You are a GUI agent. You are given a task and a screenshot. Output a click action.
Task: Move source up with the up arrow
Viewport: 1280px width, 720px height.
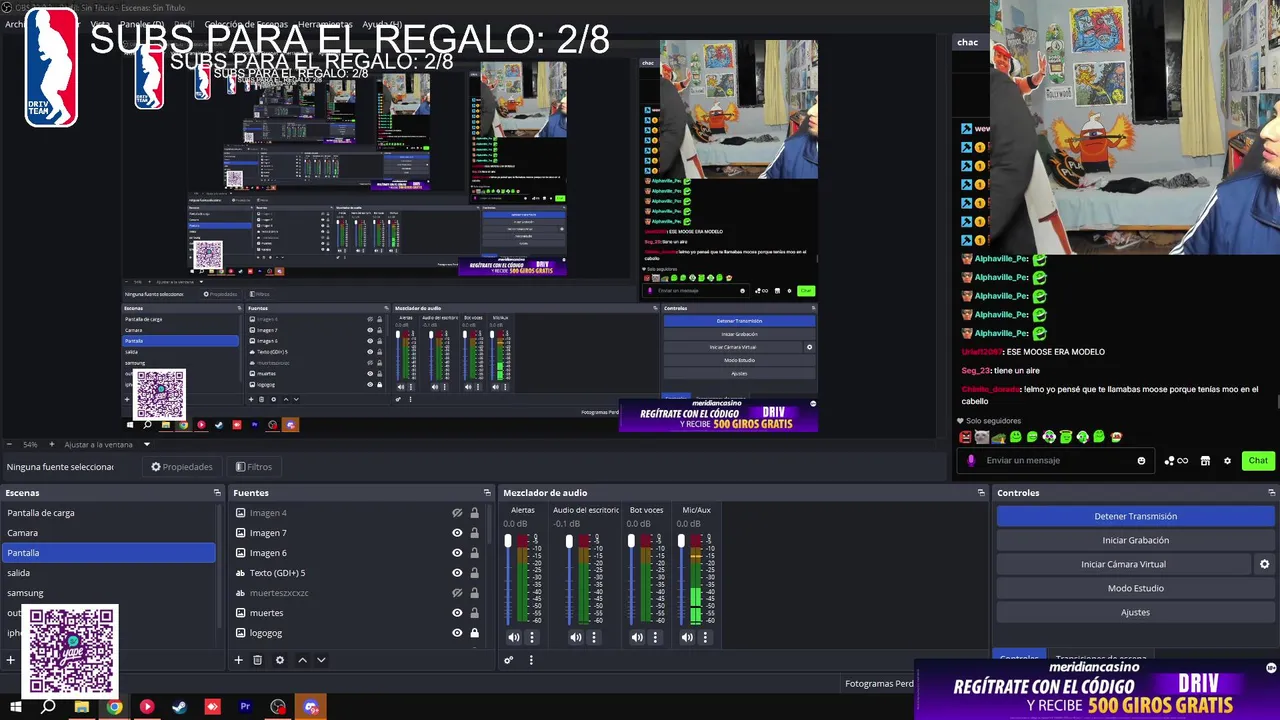pyautogui.click(x=302, y=660)
